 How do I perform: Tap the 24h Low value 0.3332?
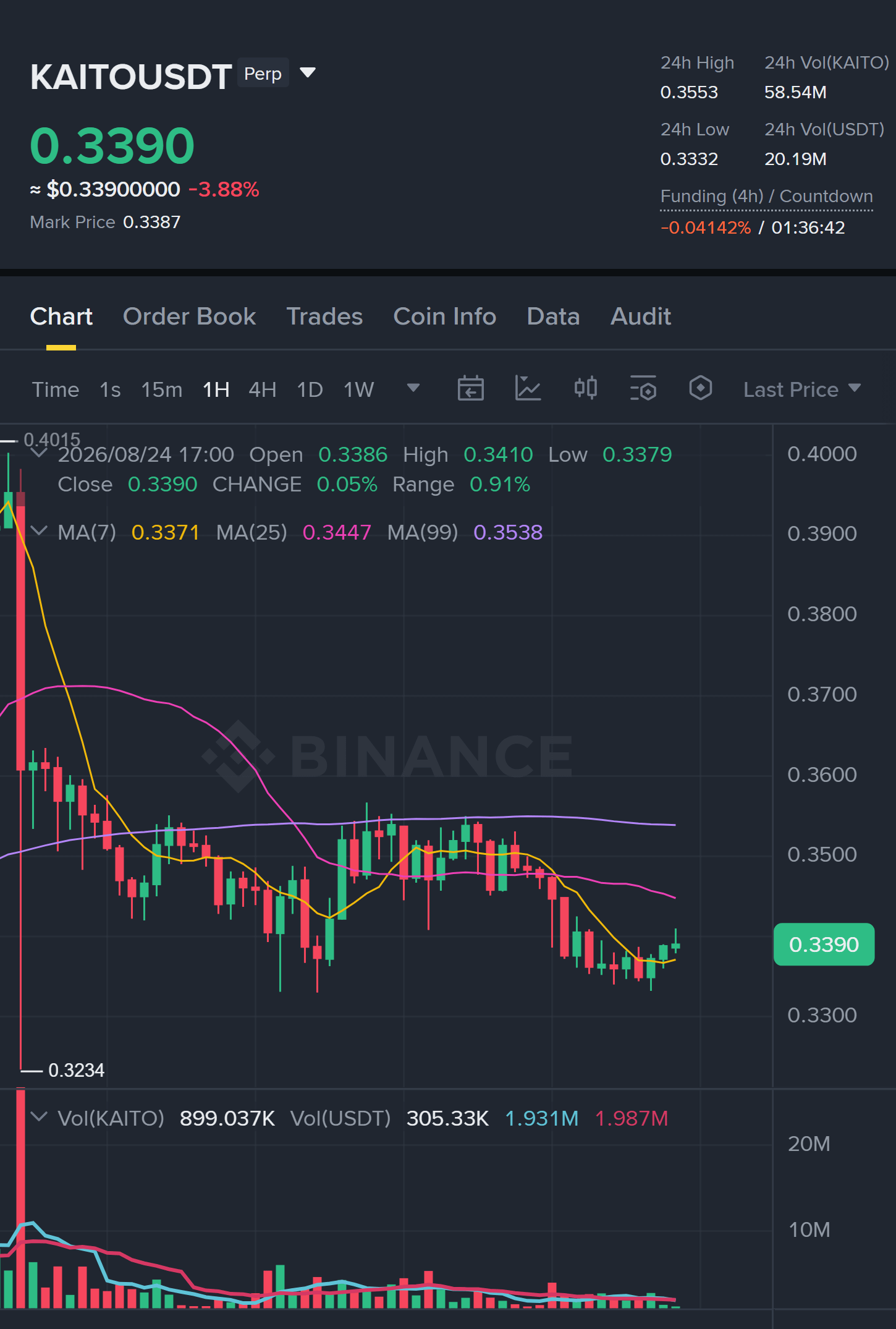coord(689,159)
